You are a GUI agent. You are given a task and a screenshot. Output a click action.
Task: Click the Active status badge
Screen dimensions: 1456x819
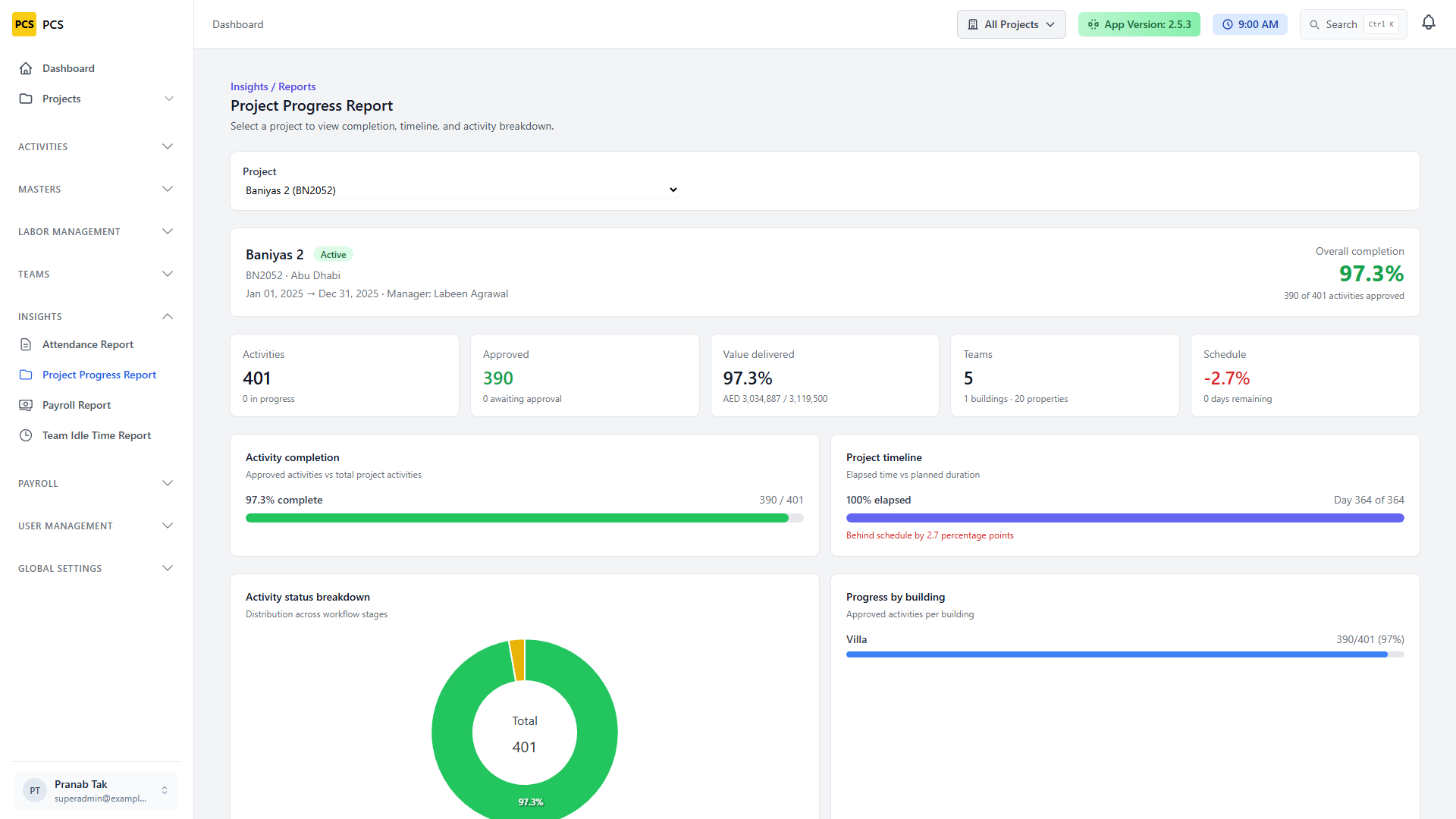point(333,255)
